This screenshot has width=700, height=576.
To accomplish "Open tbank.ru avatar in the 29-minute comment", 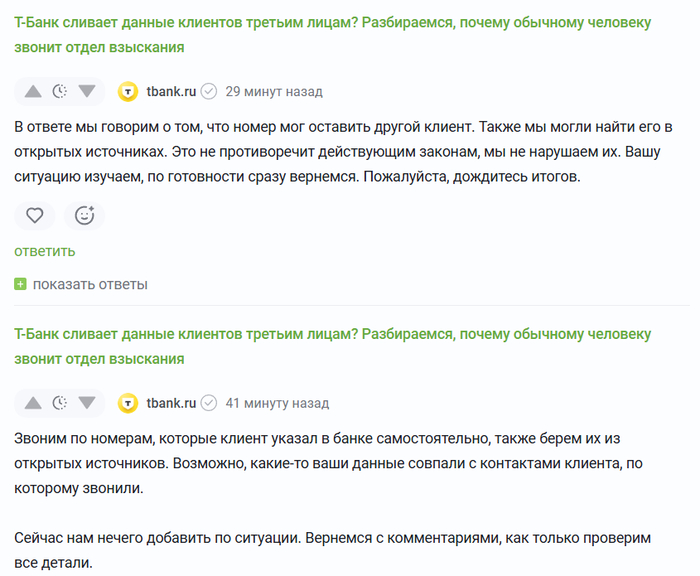I will [128, 92].
